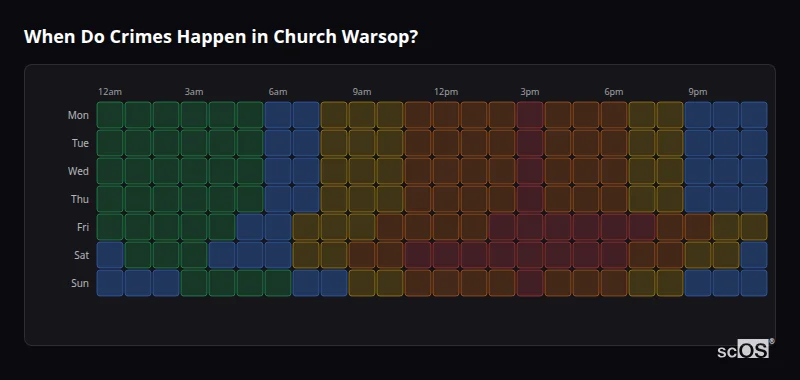Click the 'Mon' row label
Viewport: 800px width, 380px height.
coord(78,115)
